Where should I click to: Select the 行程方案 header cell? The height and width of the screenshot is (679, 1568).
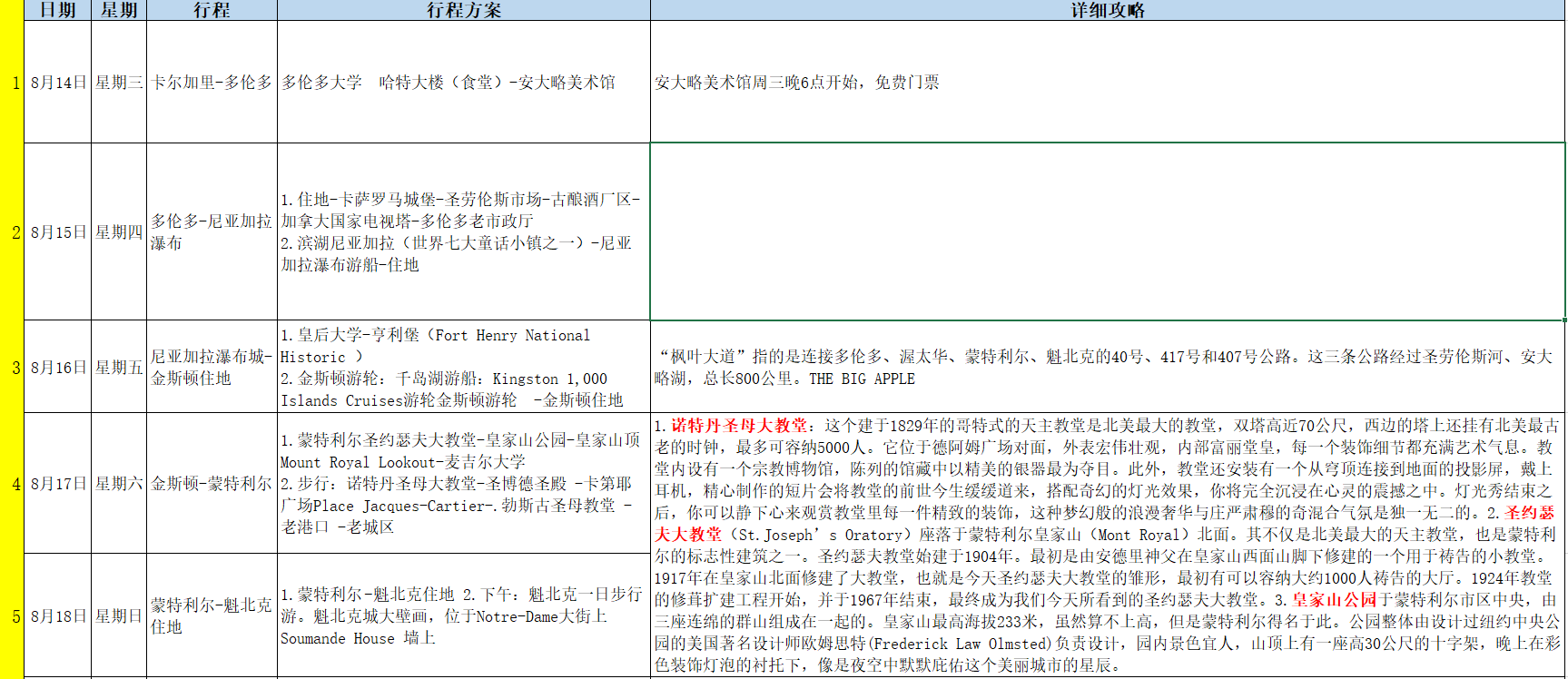click(x=464, y=10)
